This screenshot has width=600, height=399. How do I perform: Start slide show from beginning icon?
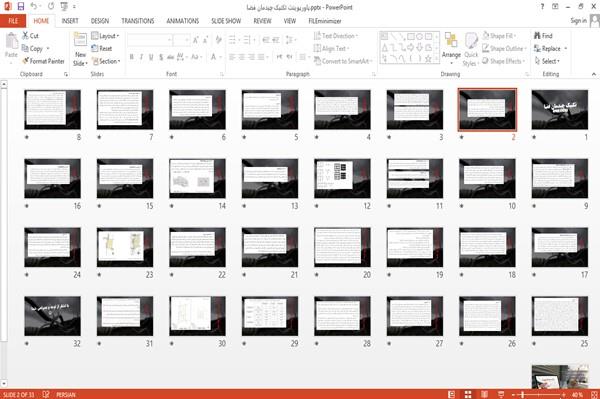[x=64, y=6]
